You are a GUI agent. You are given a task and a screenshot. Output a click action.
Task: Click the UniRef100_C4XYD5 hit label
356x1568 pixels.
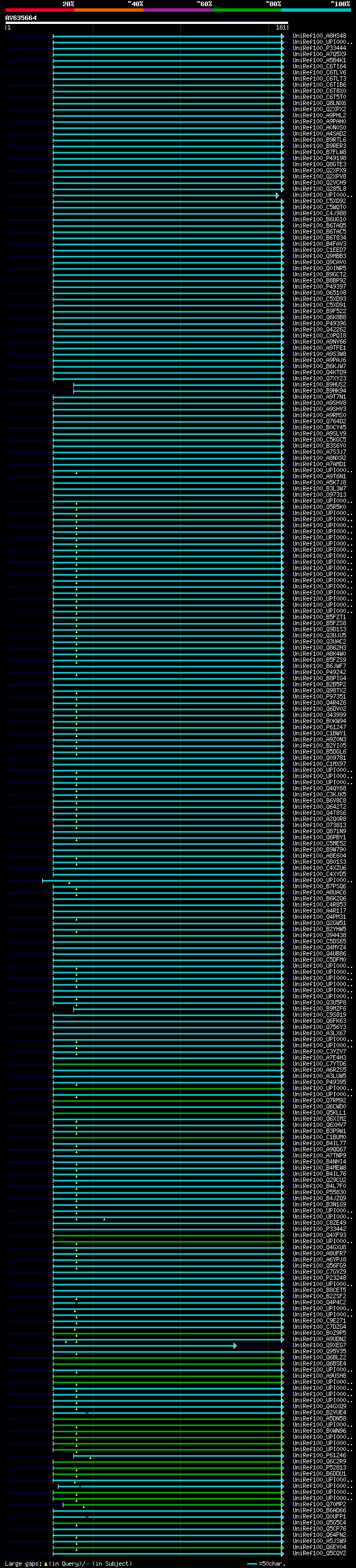319,874
